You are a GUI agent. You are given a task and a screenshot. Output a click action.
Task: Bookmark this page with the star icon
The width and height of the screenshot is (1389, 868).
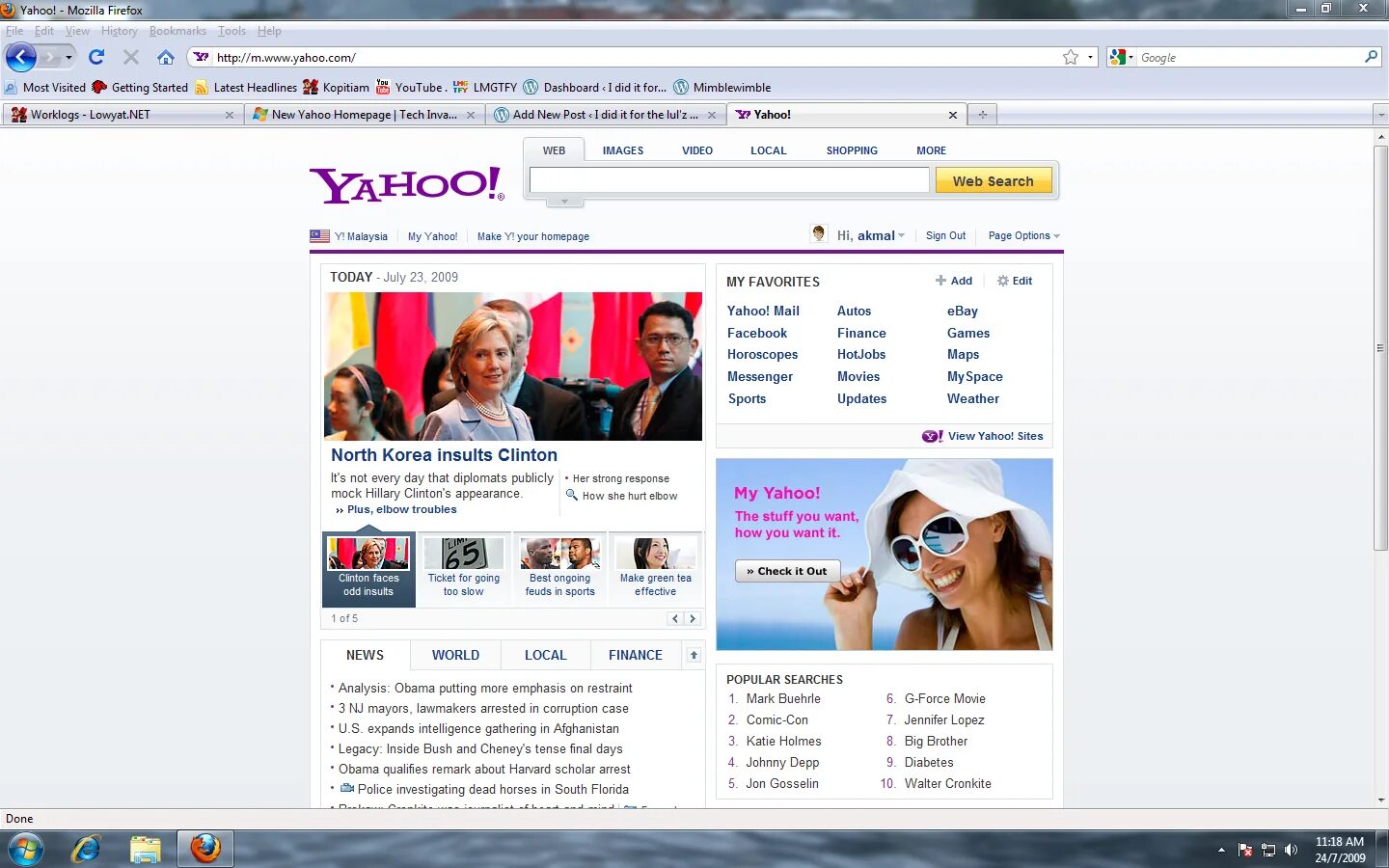(1070, 57)
